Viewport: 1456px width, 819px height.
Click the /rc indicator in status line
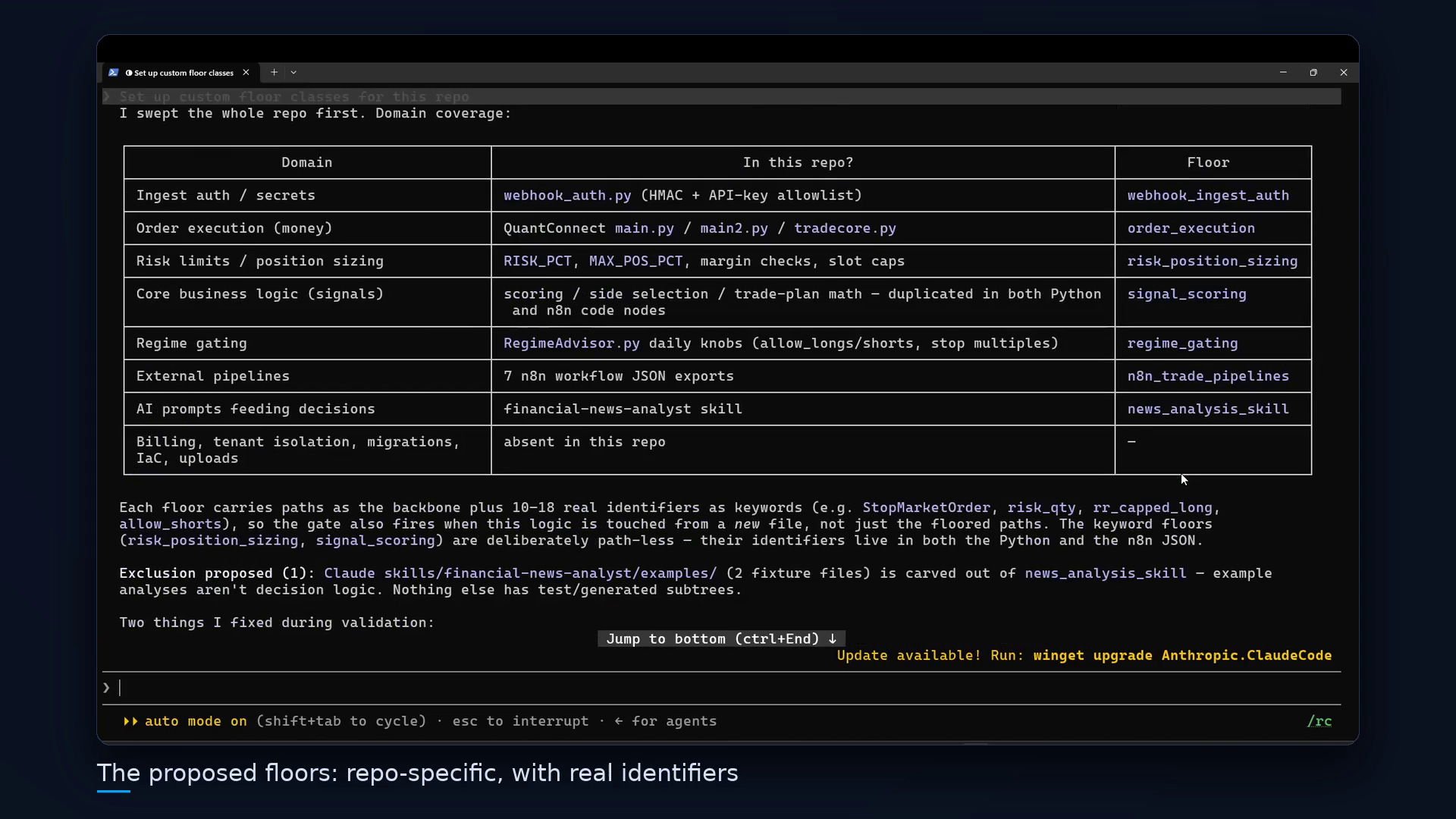[1319, 721]
